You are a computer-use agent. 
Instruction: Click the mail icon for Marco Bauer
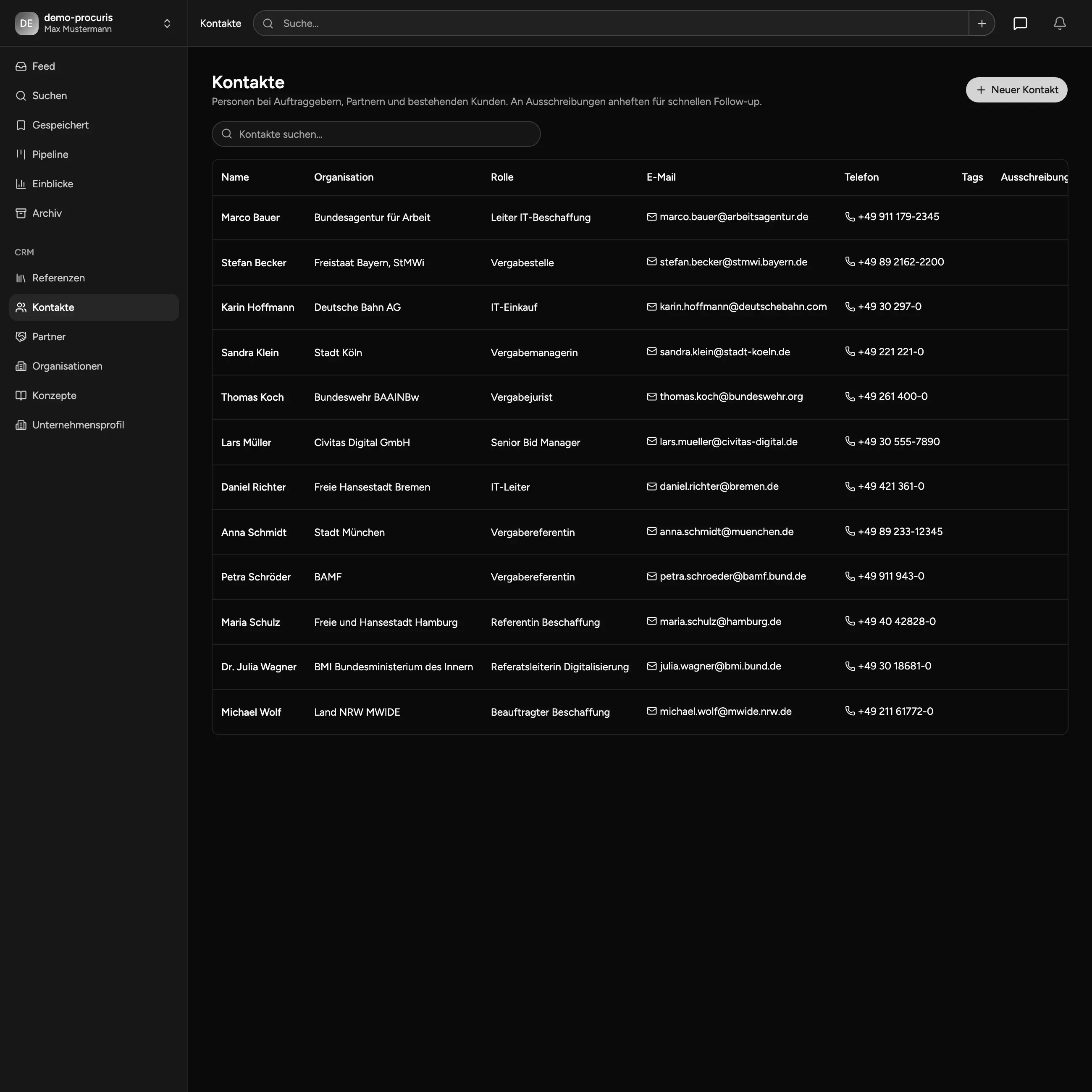(x=652, y=217)
